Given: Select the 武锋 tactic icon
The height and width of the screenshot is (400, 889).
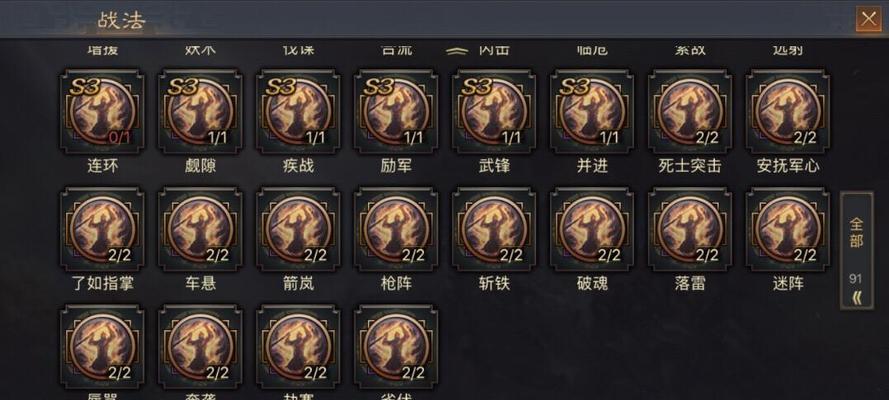Looking at the screenshot, I should click(x=494, y=112).
